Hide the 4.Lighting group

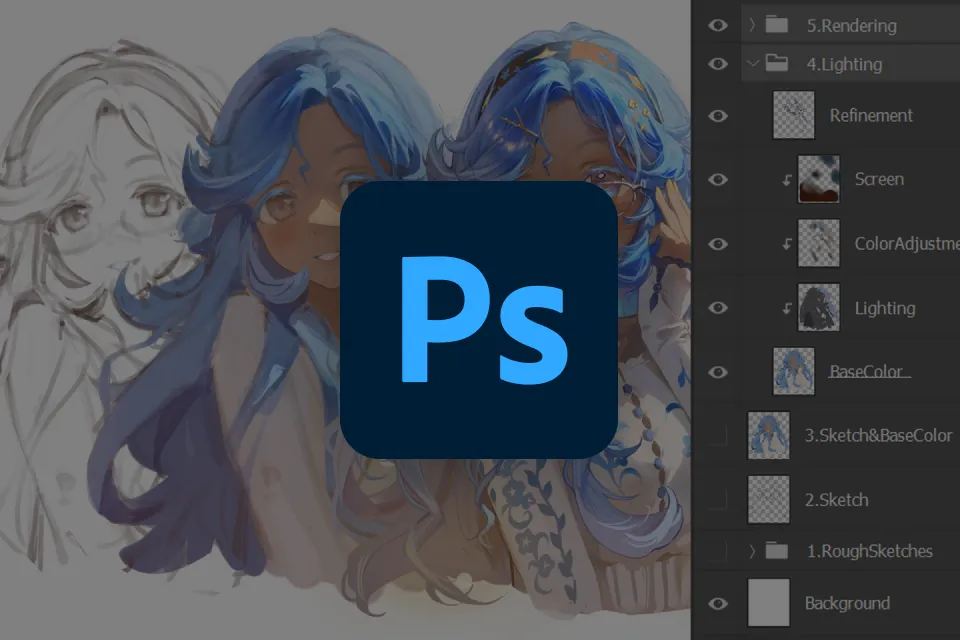(x=718, y=64)
